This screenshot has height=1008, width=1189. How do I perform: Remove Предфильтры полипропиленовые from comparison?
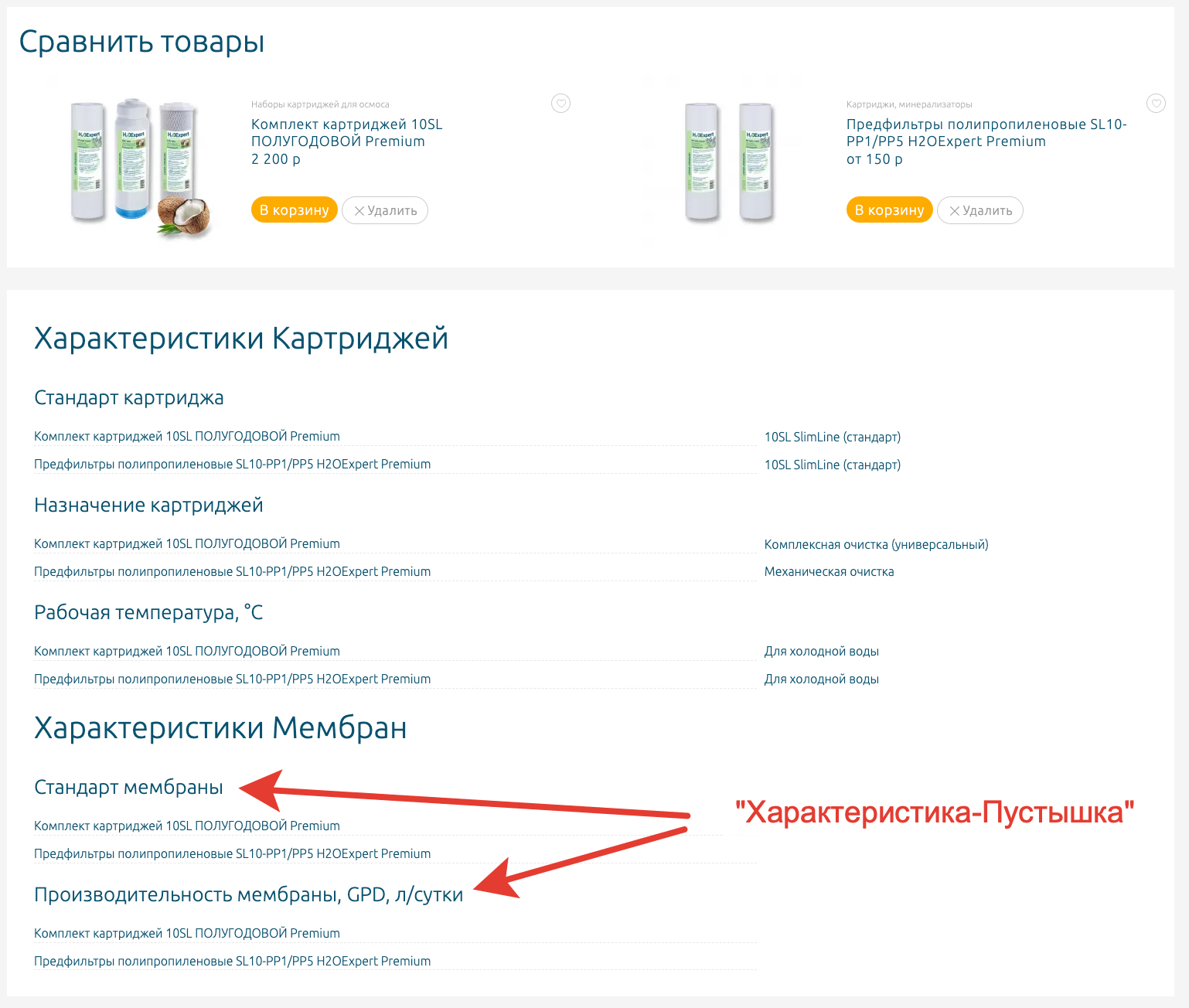click(980, 210)
